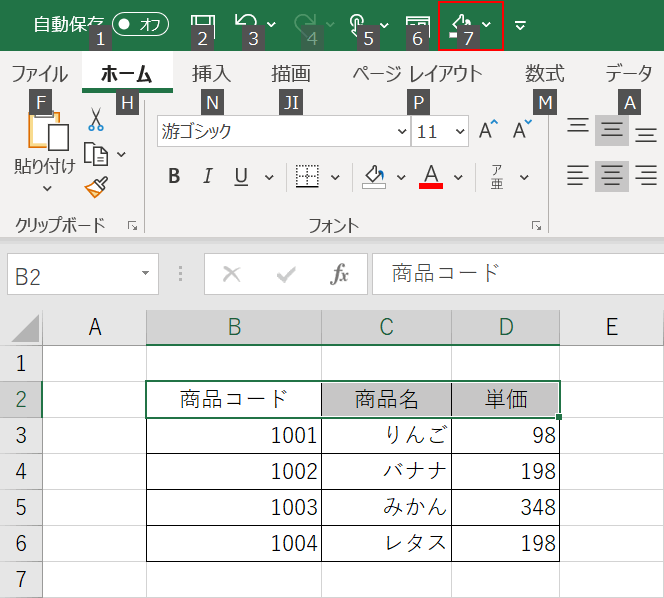Image resolution: width=664 pixels, height=598 pixels.
Task: Expand the Copy options arrow
Action: point(121,154)
